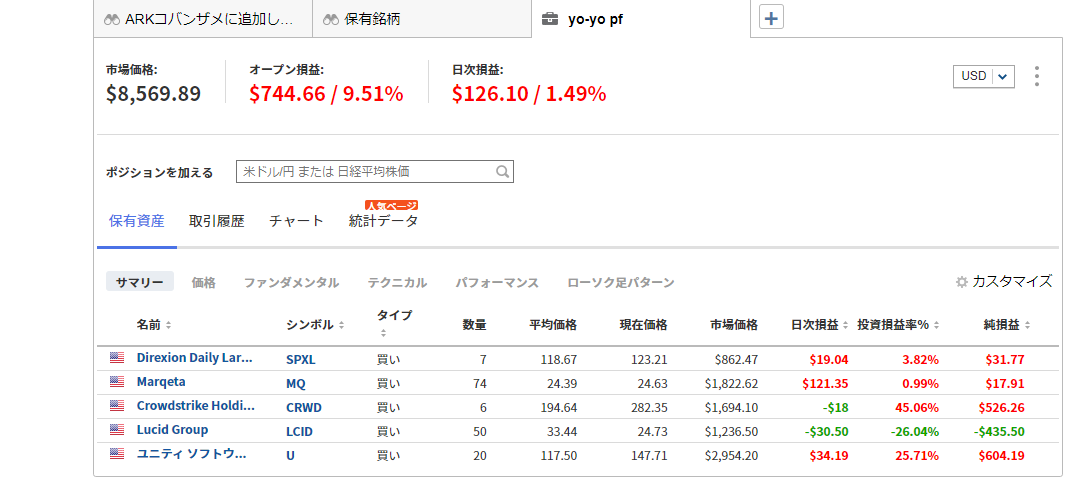Select the 価格 view

[203, 283]
